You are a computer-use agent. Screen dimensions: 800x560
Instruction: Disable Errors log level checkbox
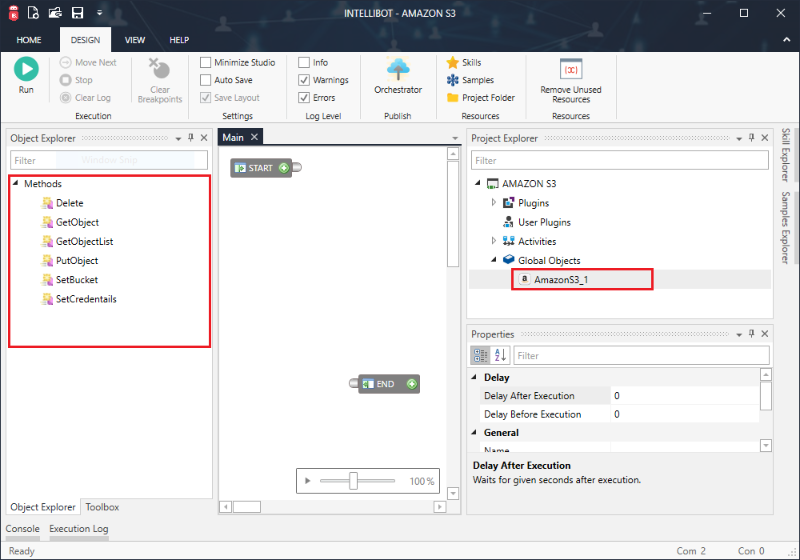point(304,97)
